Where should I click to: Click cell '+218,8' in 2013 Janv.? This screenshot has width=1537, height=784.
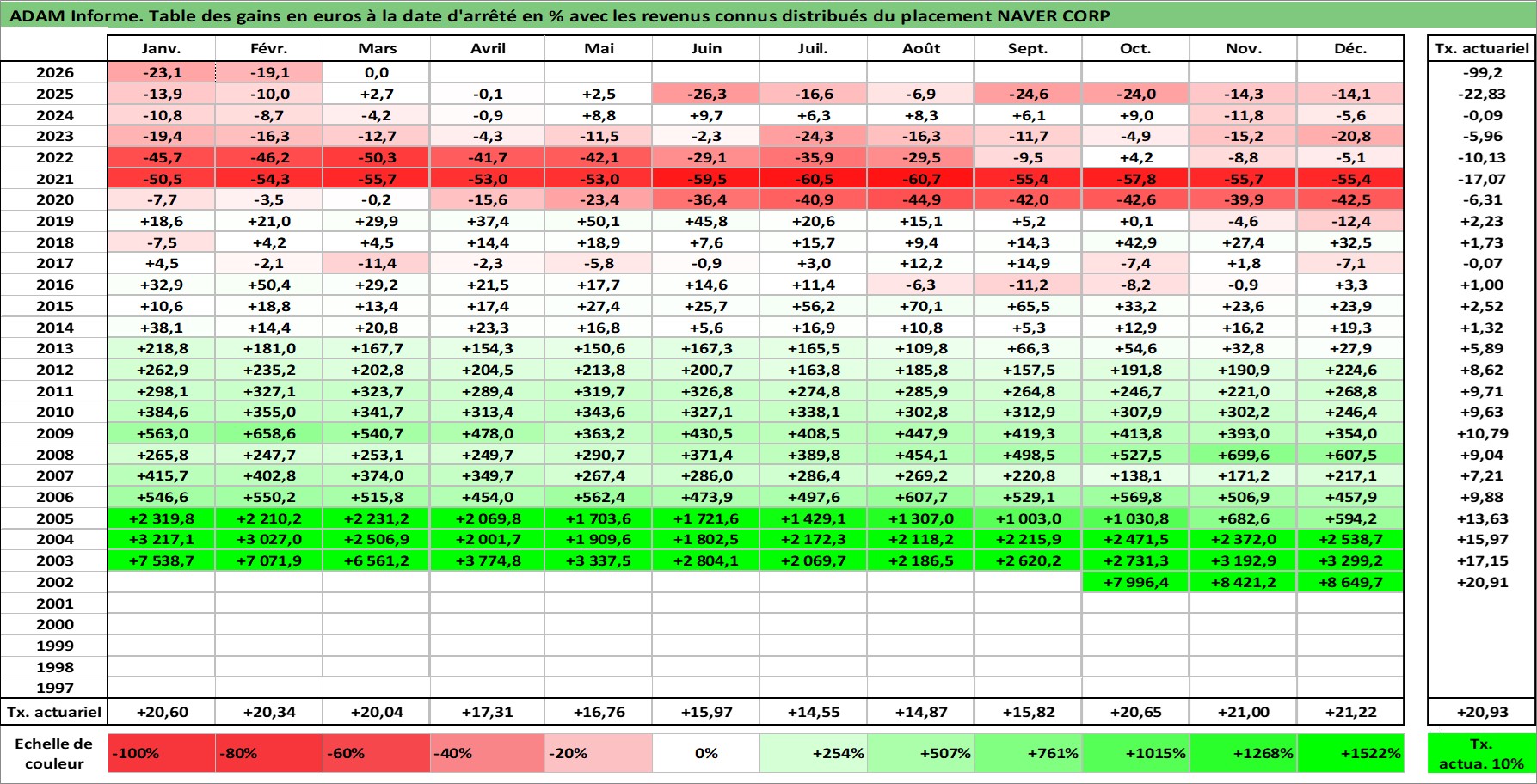162,348
